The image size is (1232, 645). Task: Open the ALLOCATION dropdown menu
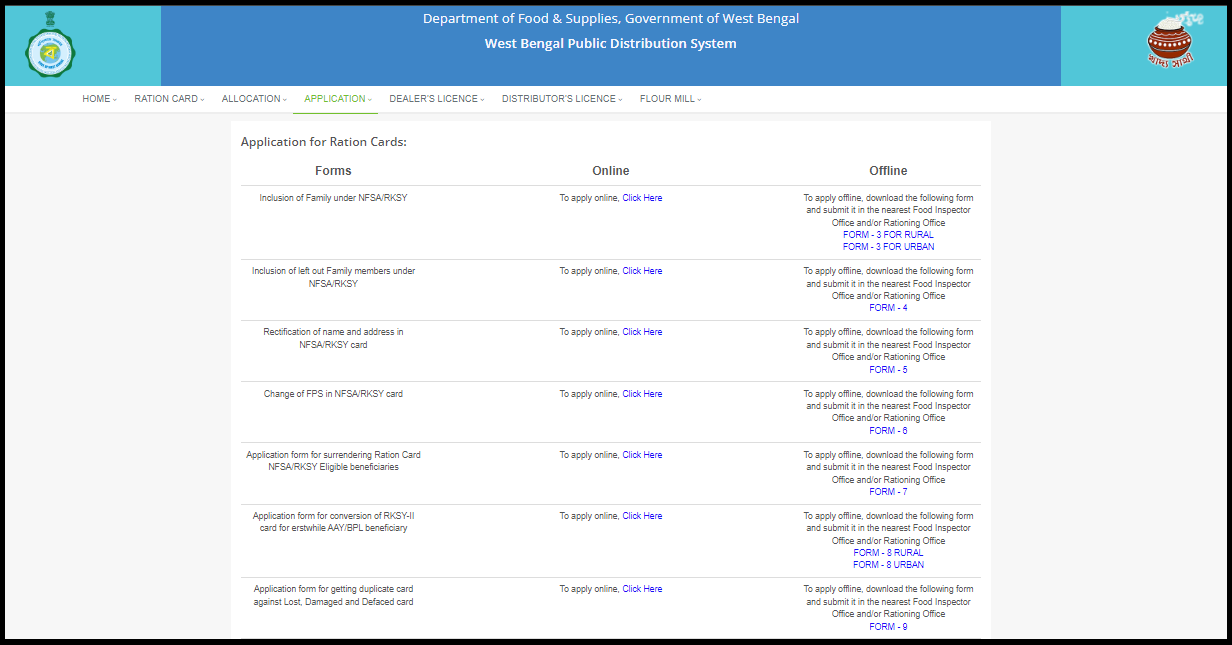[x=254, y=99]
